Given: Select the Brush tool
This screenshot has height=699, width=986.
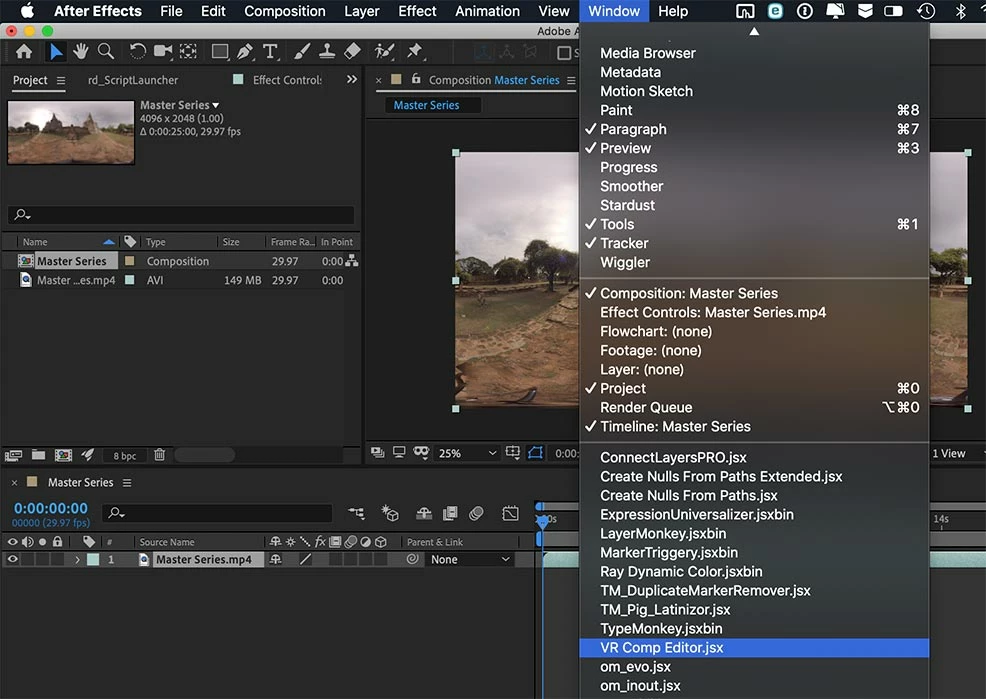Looking at the screenshot, I should pos(302,52).
